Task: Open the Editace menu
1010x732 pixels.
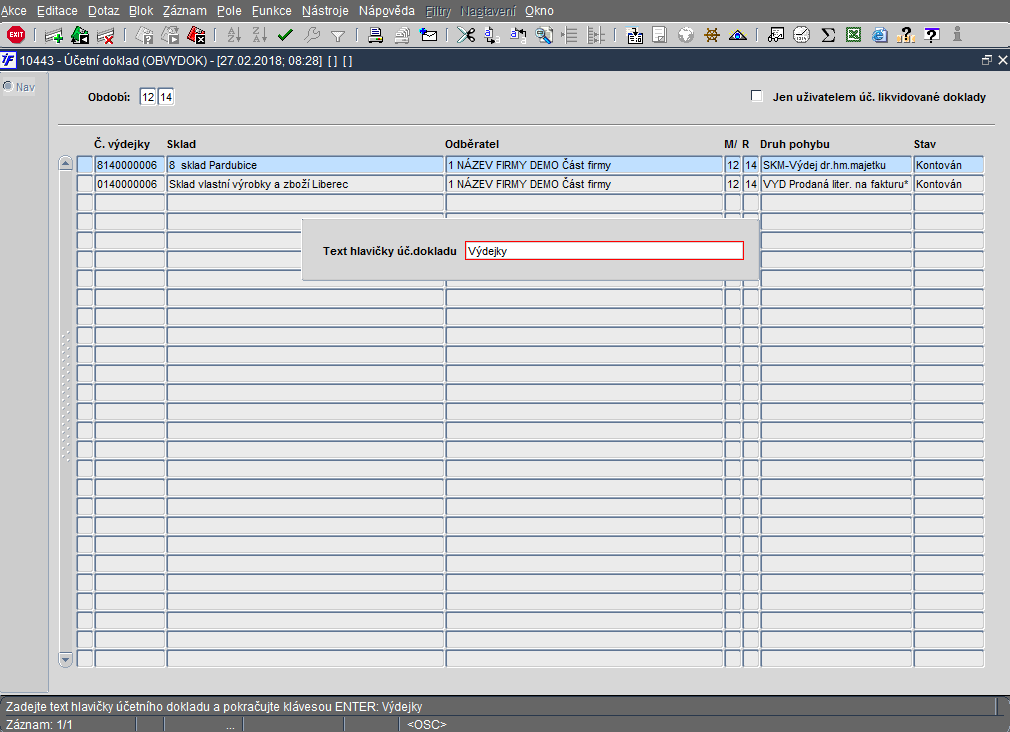Action: point(57,10)
